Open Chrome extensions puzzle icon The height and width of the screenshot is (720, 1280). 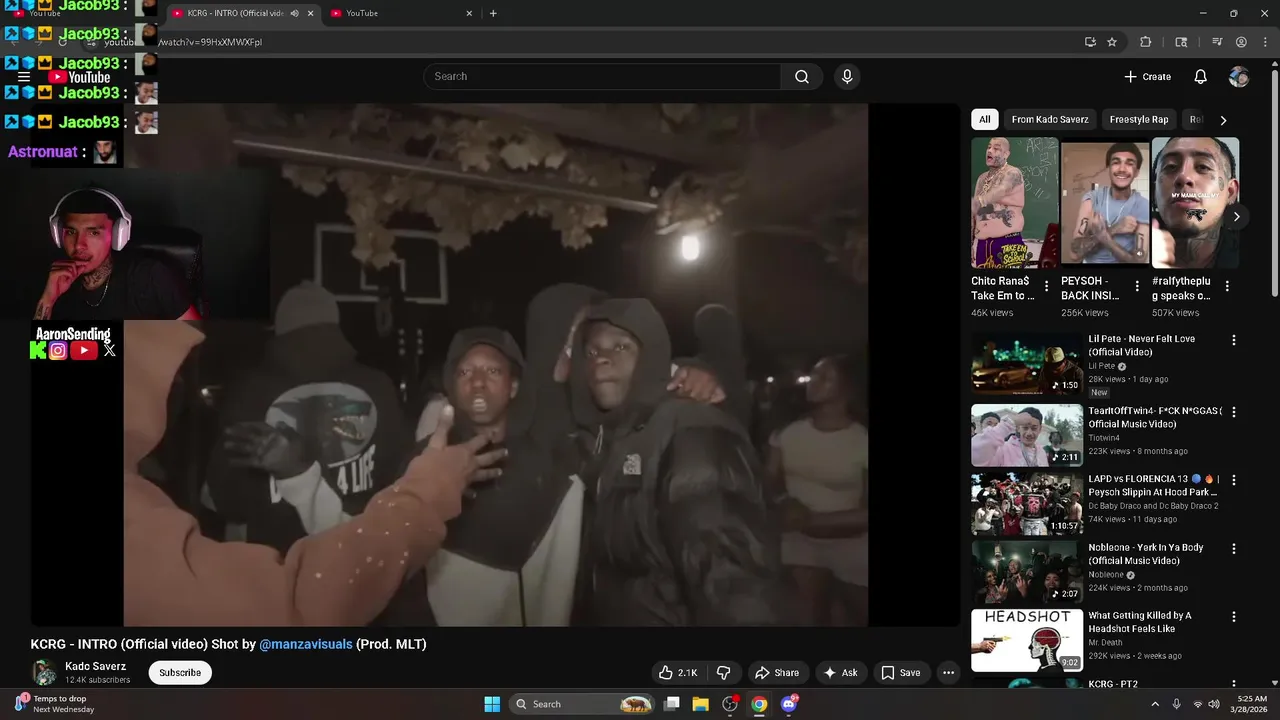coord(1146,42)
